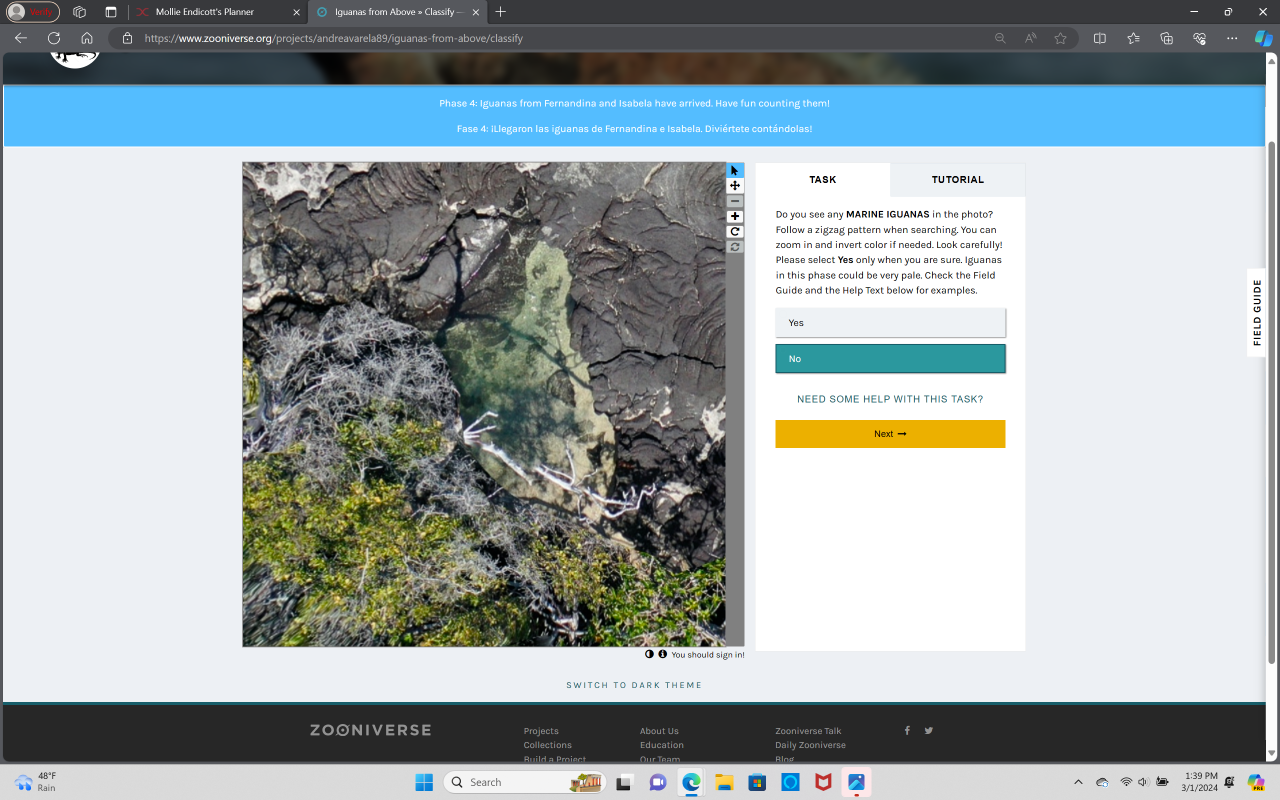
Task: Open browser Collections icon
Action: coord(1166,38)
